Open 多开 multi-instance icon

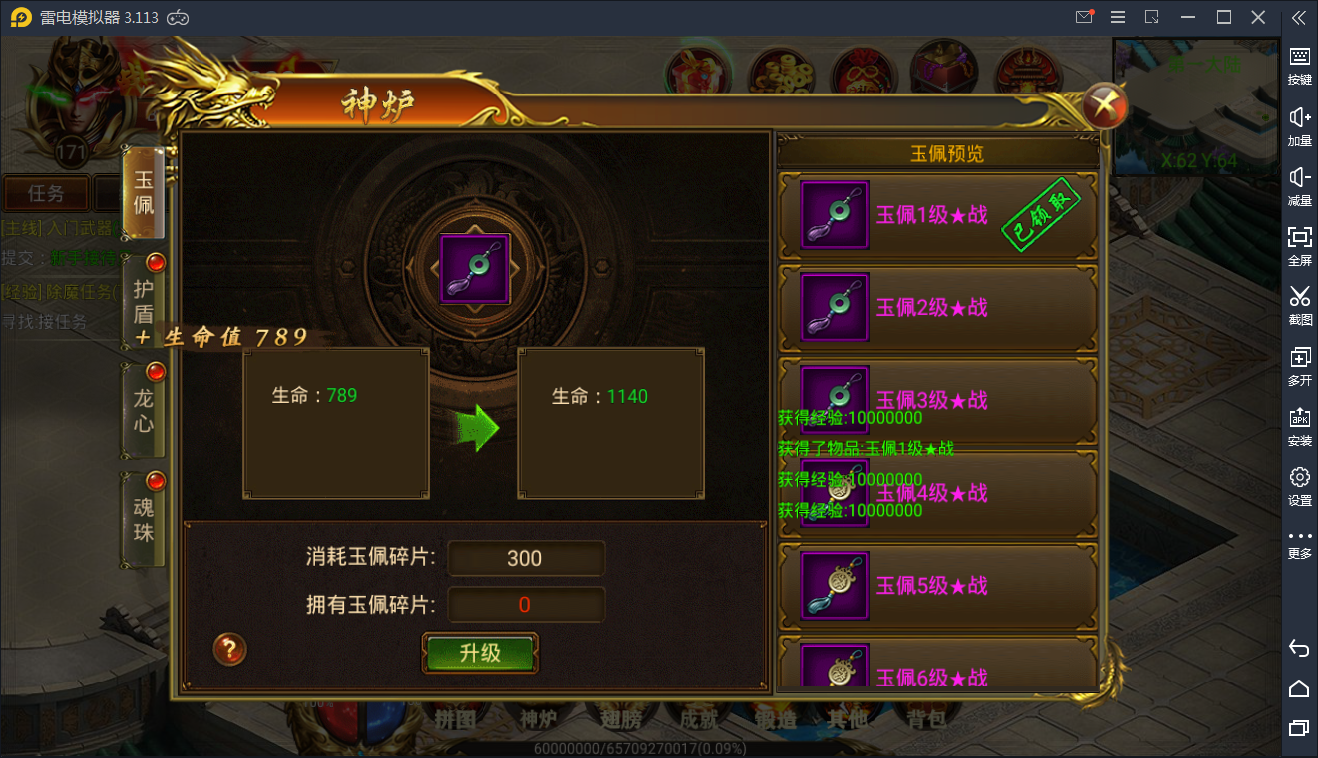click(1299, 366)
